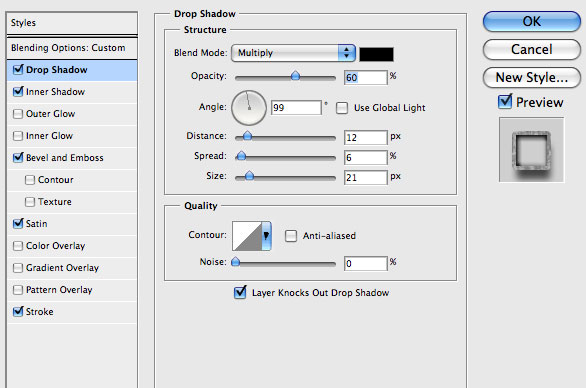The width and height of the screenshot is (586, 388).
Task: Click the Noise slider handle
Action: [x=235, y=262]
